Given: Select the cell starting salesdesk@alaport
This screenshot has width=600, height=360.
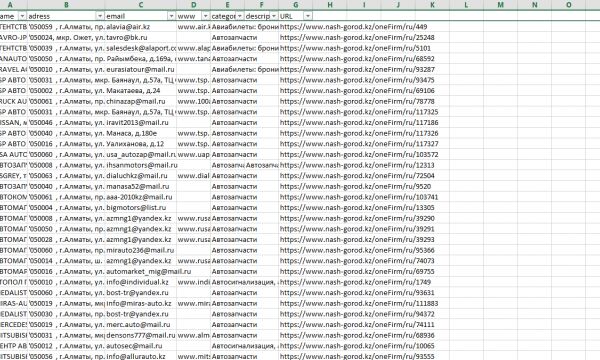Looking at the screenshot, I should click(x=141, y=48).
